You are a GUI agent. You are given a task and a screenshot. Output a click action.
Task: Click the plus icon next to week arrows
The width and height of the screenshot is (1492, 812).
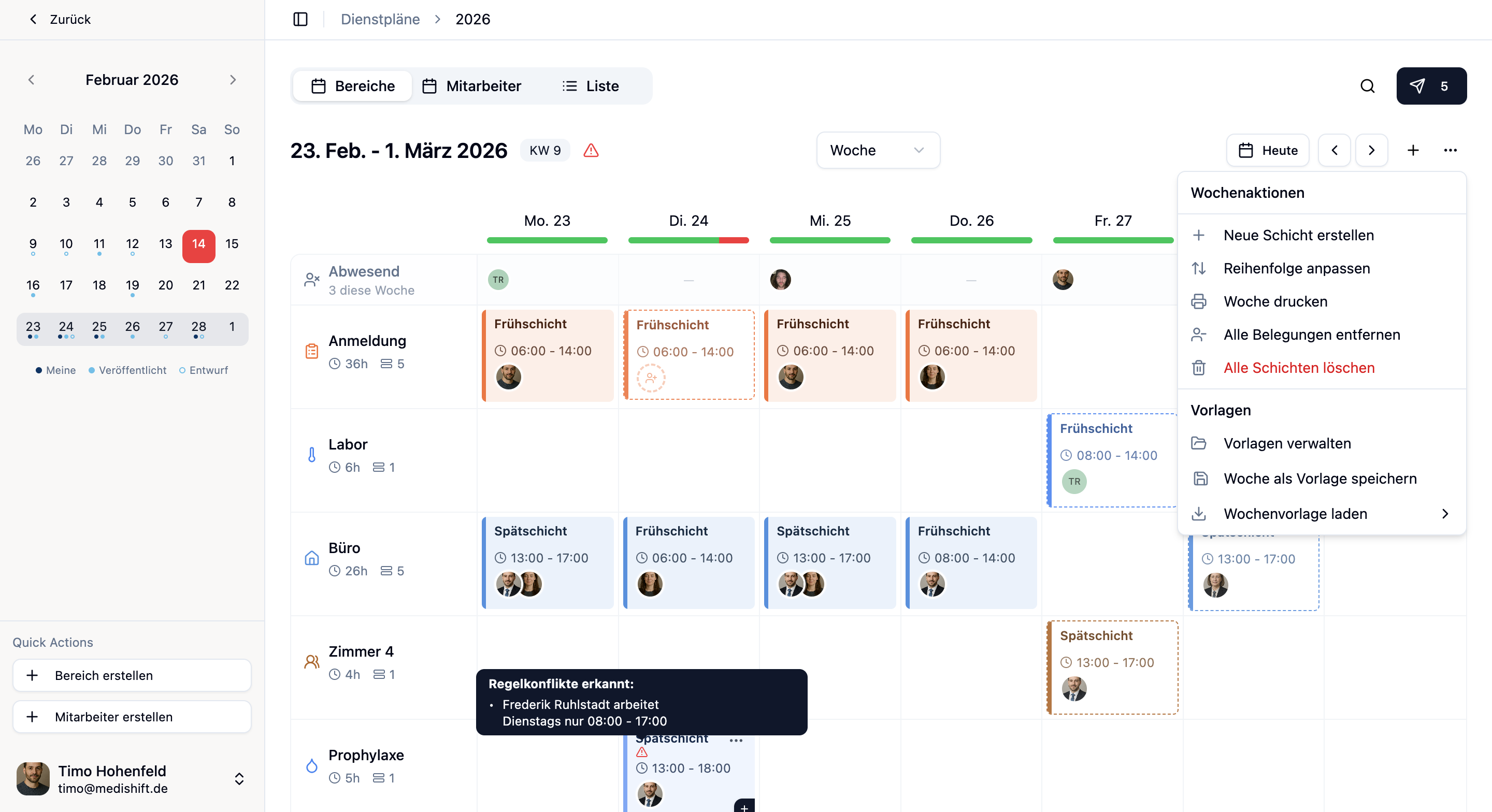(x=1413, y=151)
